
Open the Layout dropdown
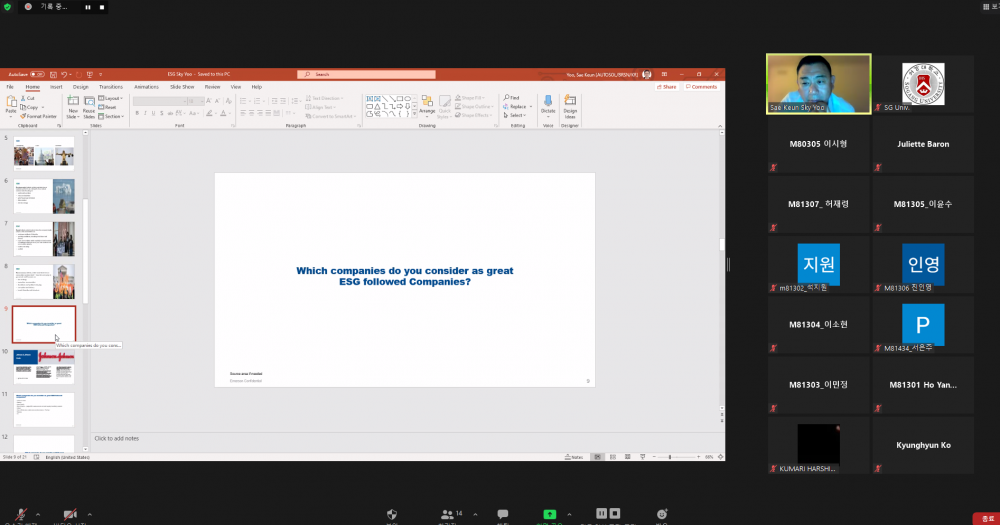point(111,98)
